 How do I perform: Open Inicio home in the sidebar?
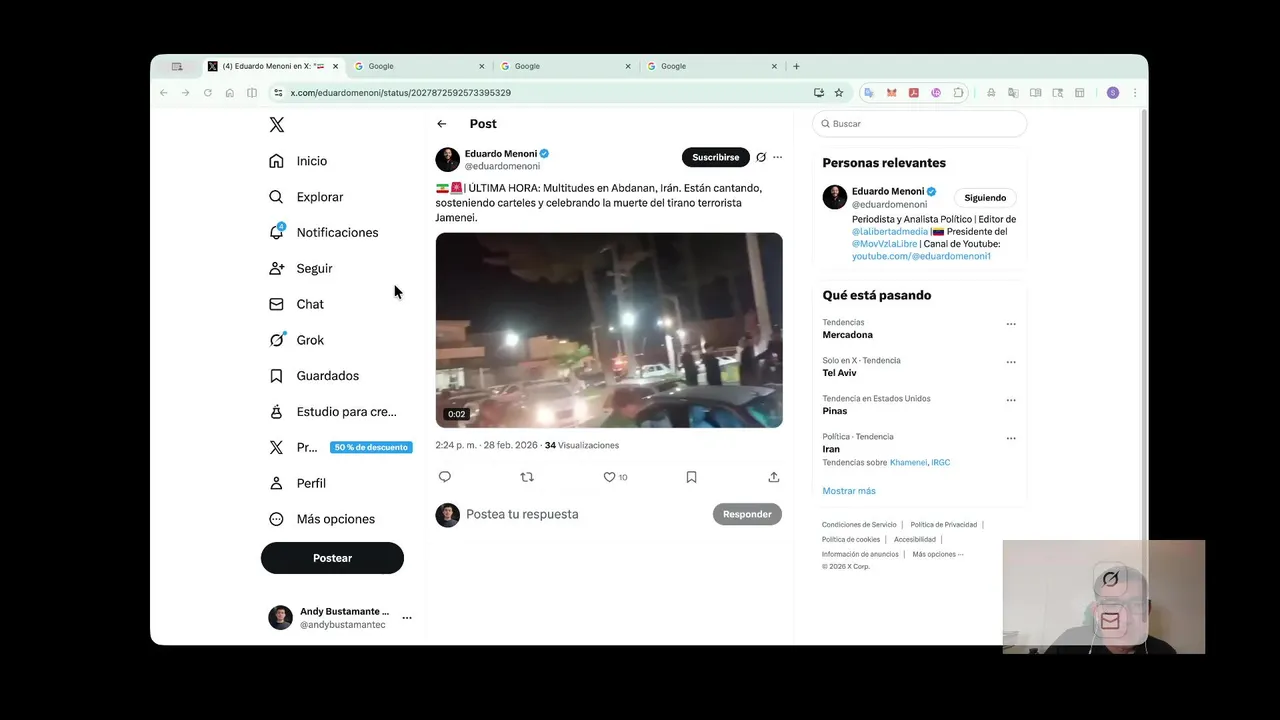(x=298, y=161)
